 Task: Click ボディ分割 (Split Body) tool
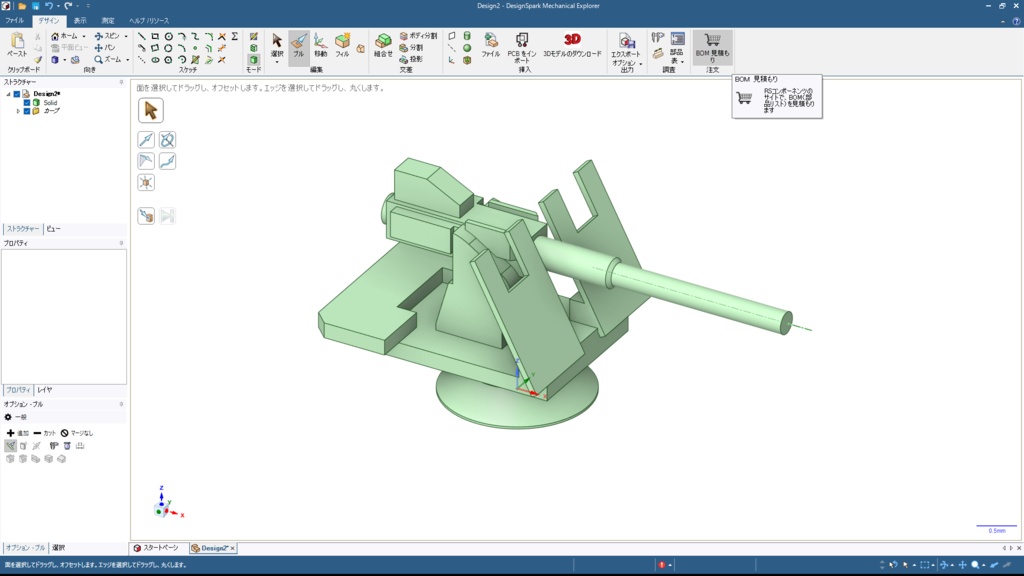coord(418,36)
